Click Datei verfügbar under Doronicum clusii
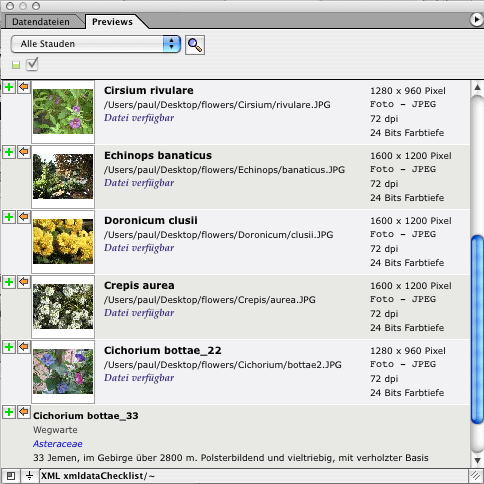Viewport: 484px width, 484px height. tap(139, 248)
